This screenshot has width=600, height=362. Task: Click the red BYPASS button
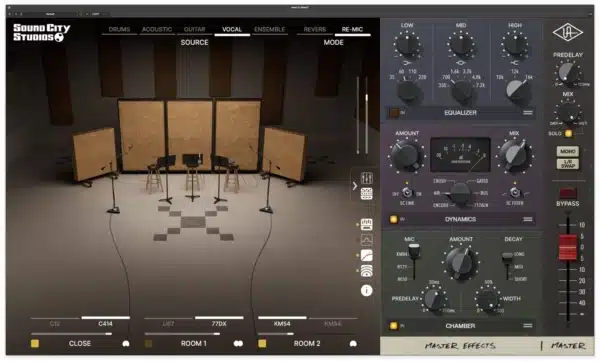pos(568,193)
